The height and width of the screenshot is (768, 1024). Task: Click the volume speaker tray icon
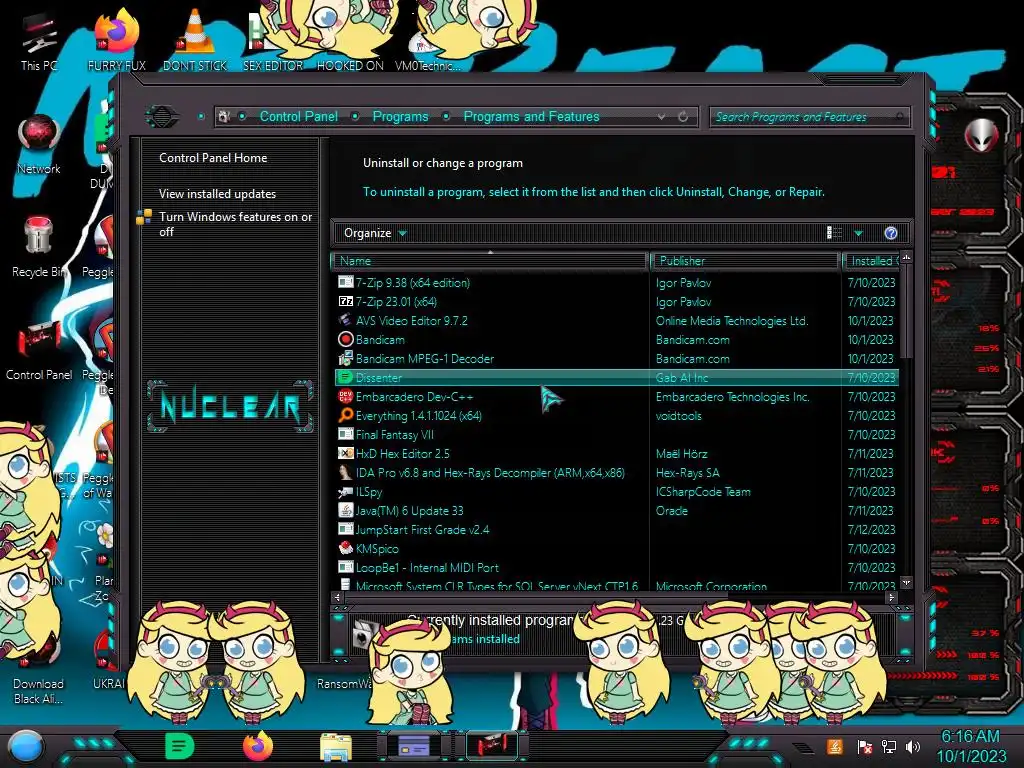[913, 746]
